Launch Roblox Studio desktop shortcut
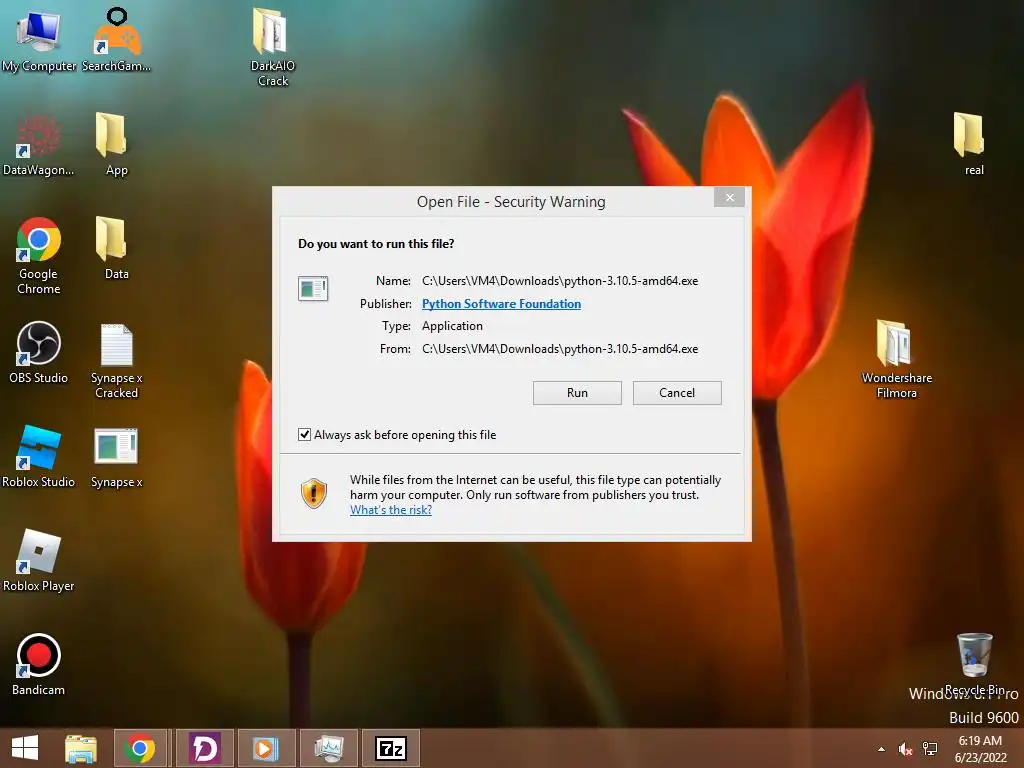Viewport: 1024px width, 768px height. (x=39, y=456)
